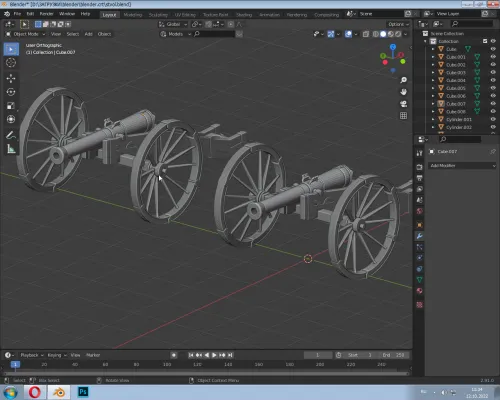Viewport: 500px width, 400px height.
Task: Select the Transform tool
Action: (x=11, y=119)
